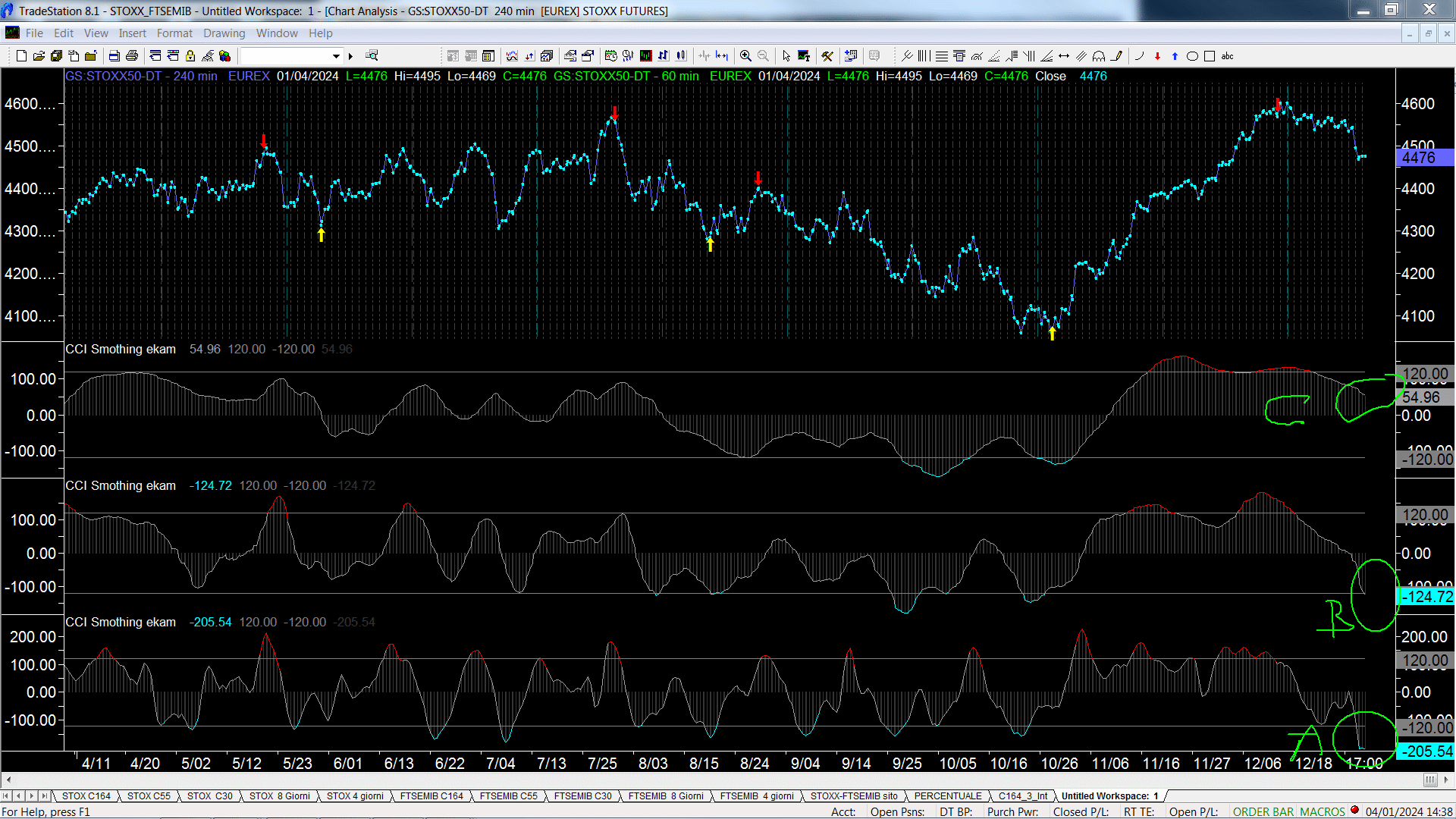Select the blue up arrow tool

click(1175, 55)
